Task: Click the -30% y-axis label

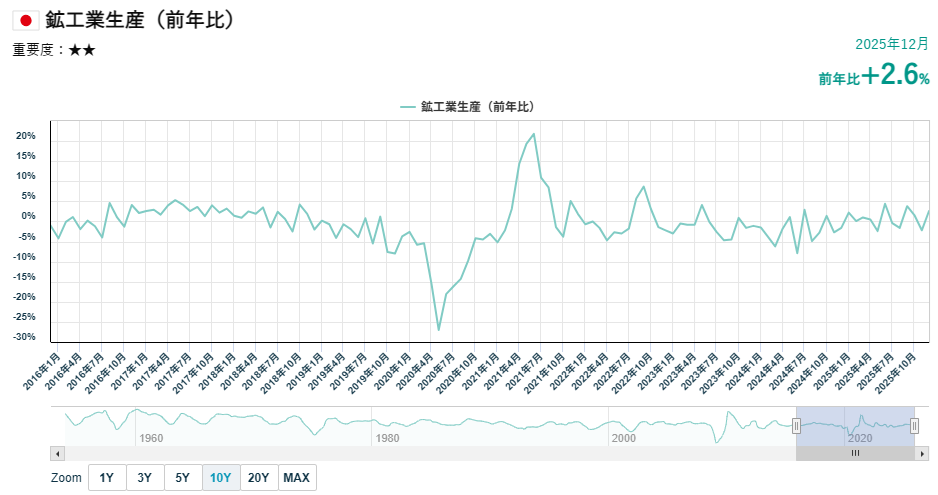Action: coord(25,337)
